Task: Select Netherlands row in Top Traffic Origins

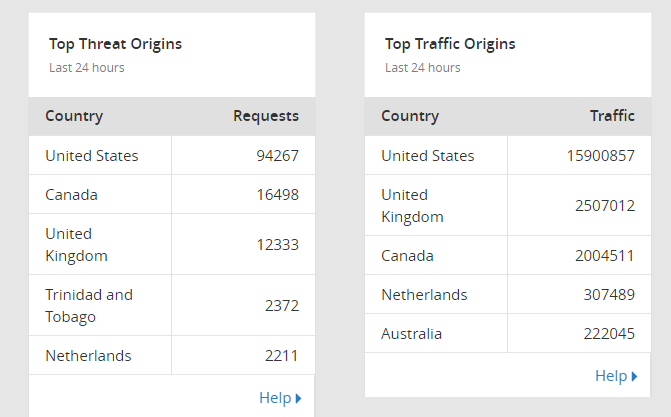Action: pos(424,295)
